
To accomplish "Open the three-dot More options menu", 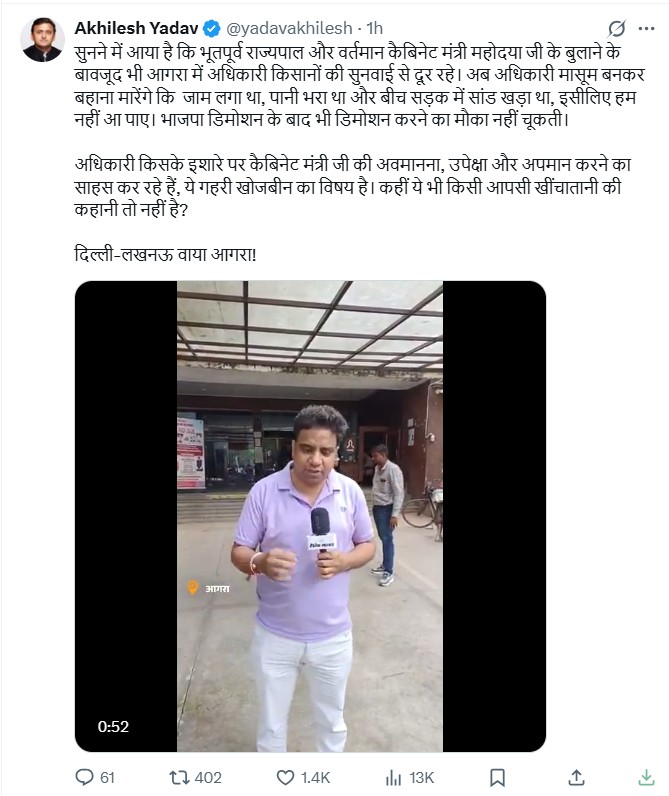I will pos(646,28).
